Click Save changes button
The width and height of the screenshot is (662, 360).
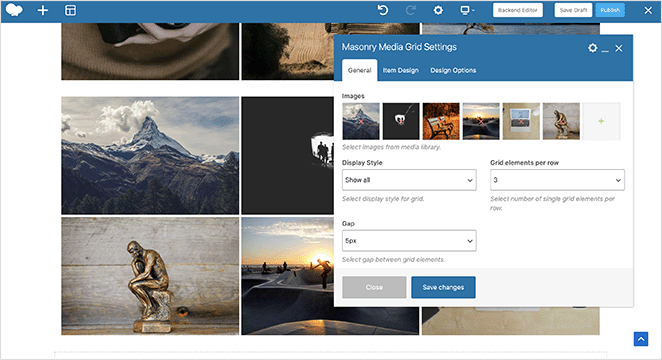[x=443, y=287]
